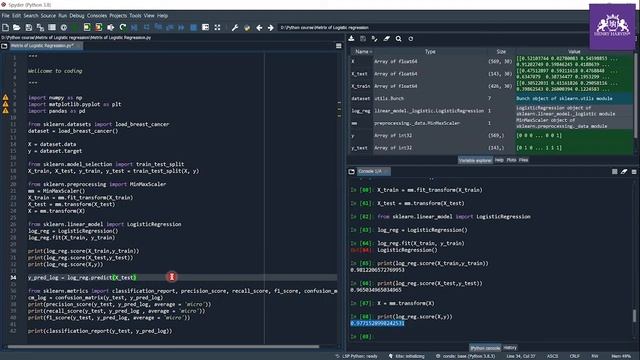Click the New file icon in toolbar
This screenshot has height=360, width=640.
(x=5, y=27)
